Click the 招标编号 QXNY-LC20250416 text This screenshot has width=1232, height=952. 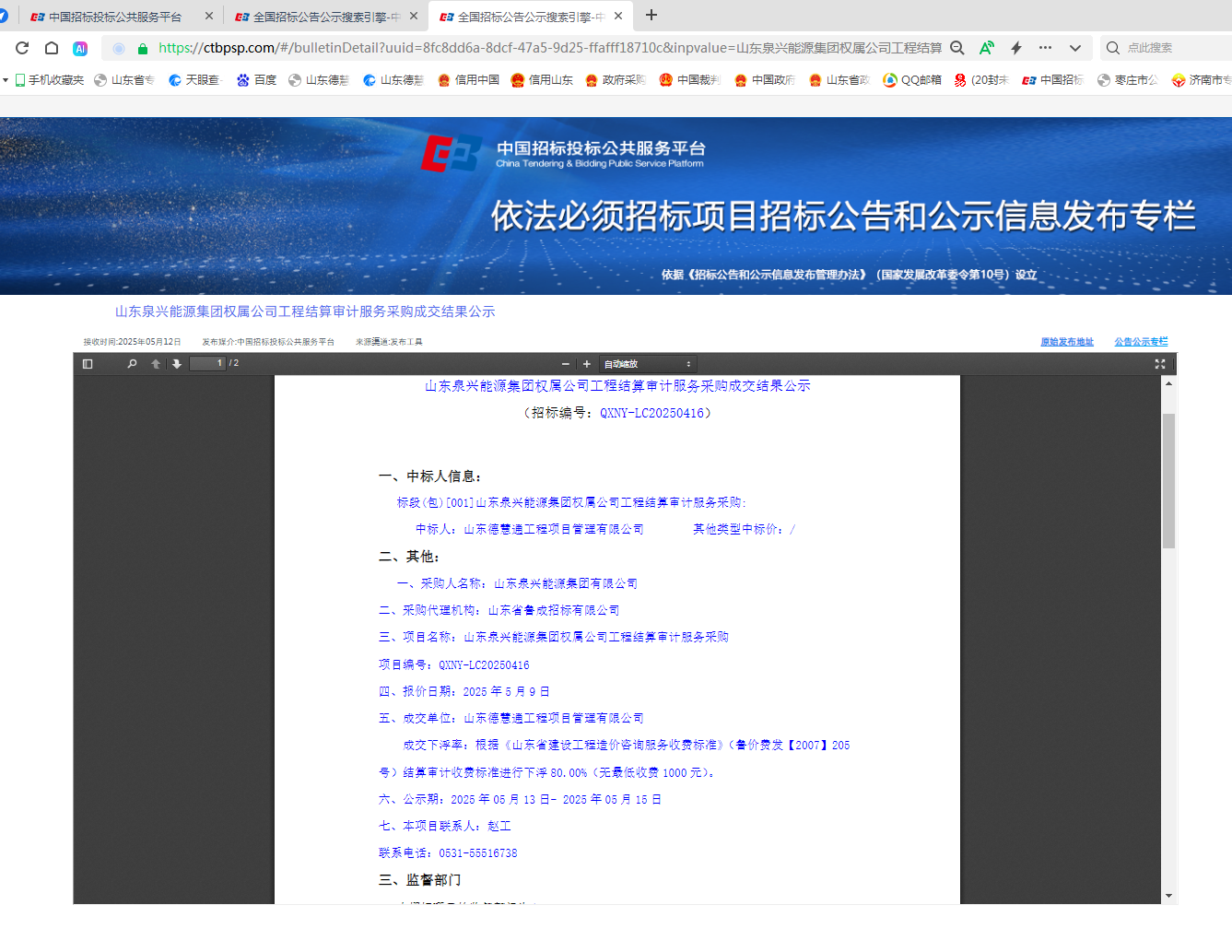pyautogui.click(x=617, y=413)
